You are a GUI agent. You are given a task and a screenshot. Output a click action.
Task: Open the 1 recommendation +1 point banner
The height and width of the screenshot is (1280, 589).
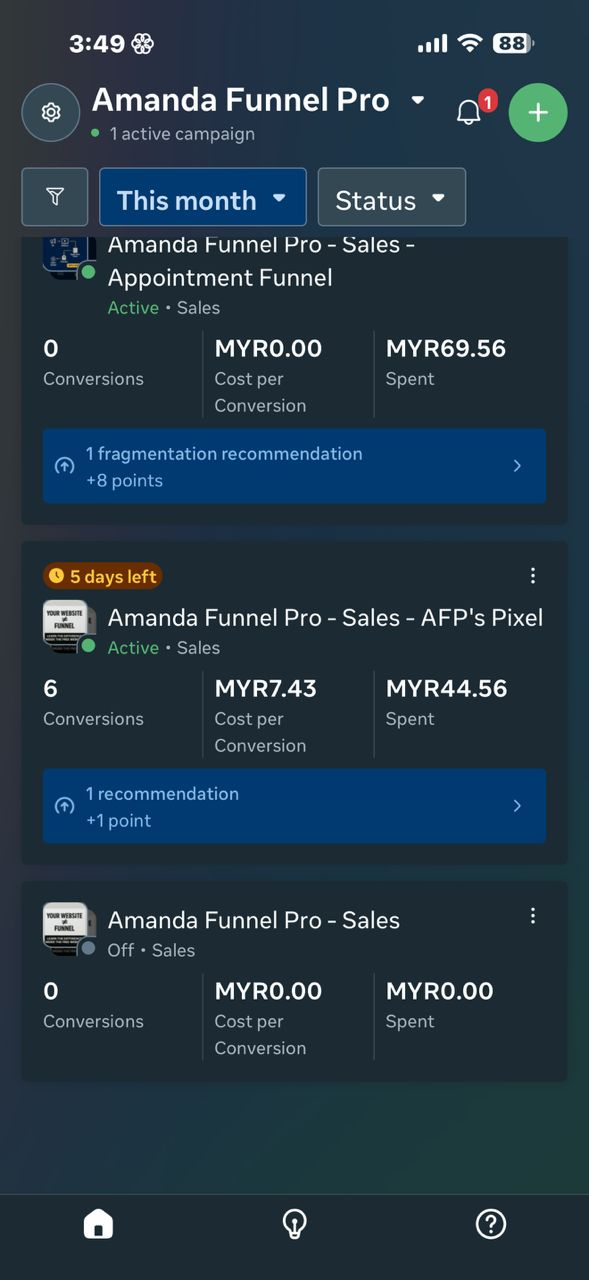point(294,806)
